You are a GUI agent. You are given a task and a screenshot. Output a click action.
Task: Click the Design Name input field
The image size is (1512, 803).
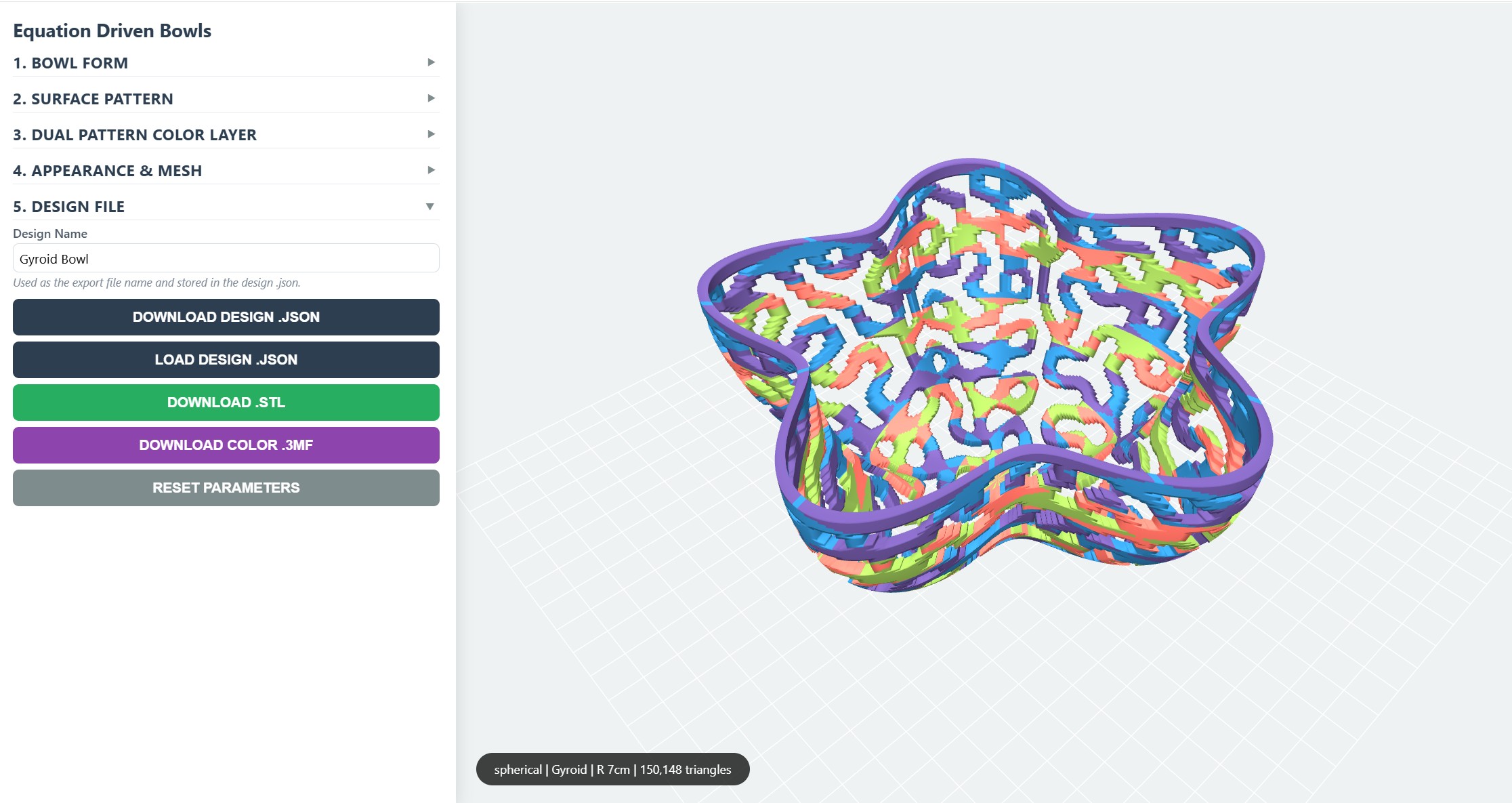[x=226, y=258]
